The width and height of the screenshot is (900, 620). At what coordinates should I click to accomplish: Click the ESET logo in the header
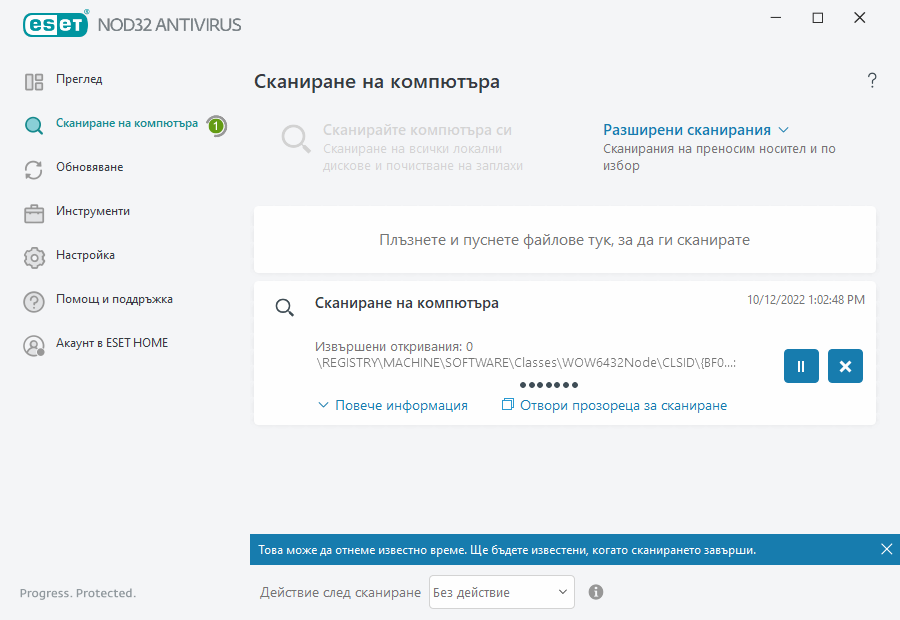point(55,24)
